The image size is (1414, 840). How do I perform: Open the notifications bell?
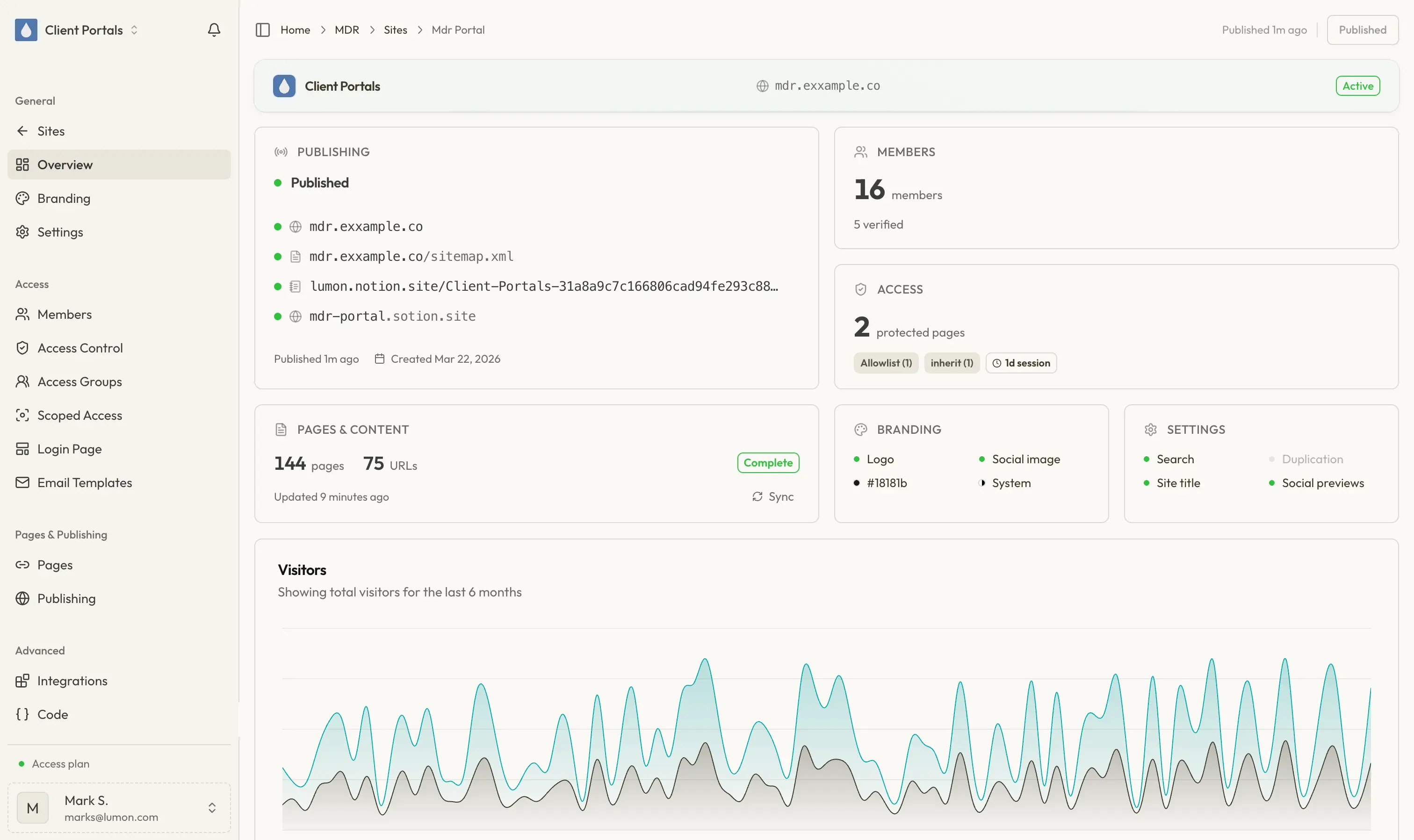(x=214, y=29)
